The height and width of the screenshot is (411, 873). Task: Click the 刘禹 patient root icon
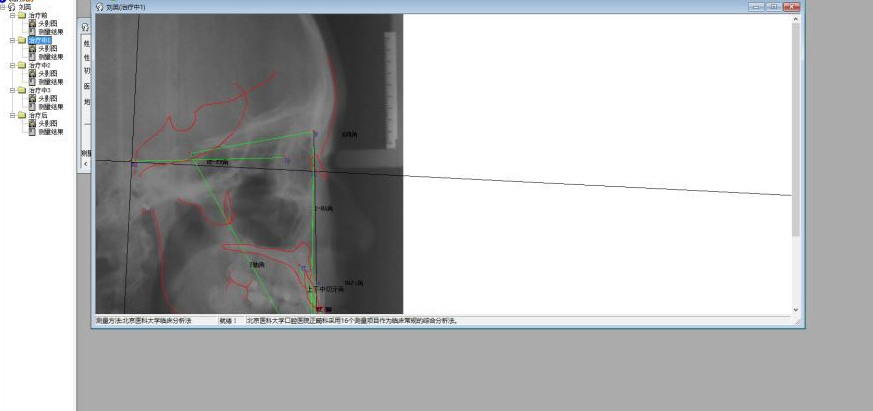pos(12,7)
